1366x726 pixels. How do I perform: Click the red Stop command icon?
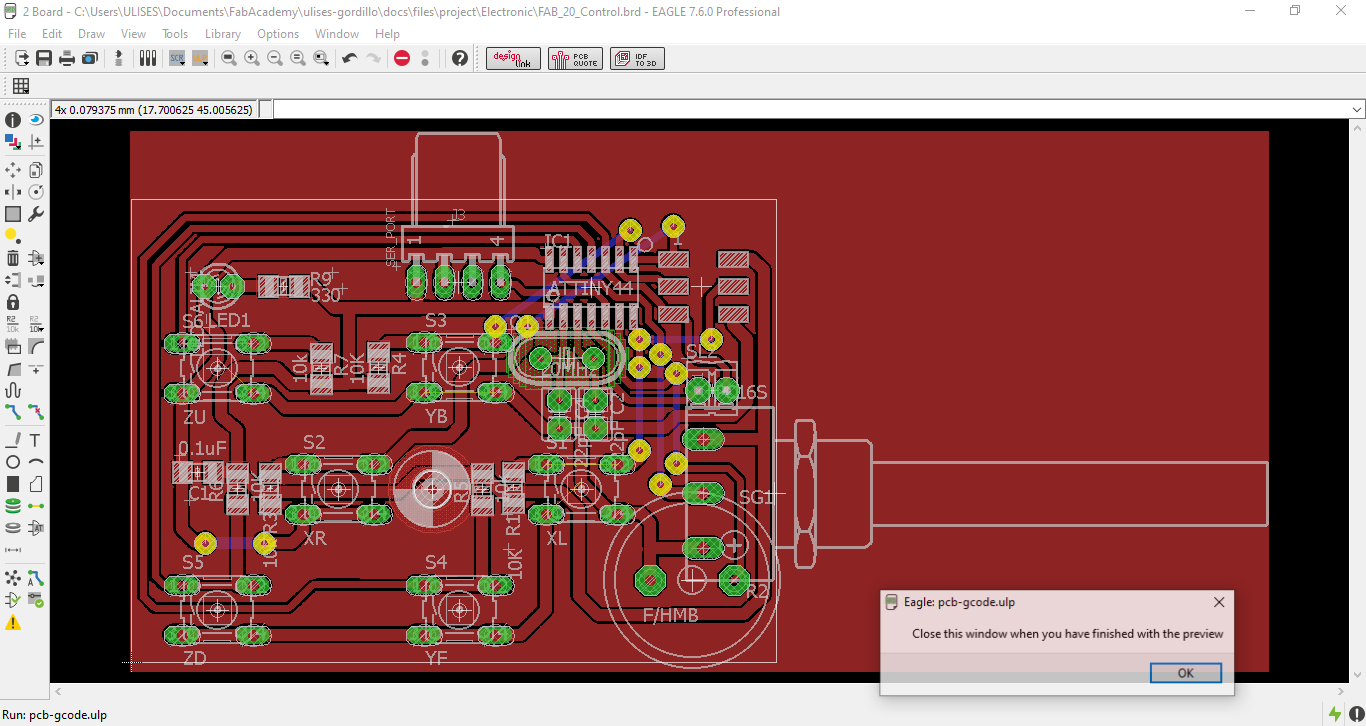[402, 59]
